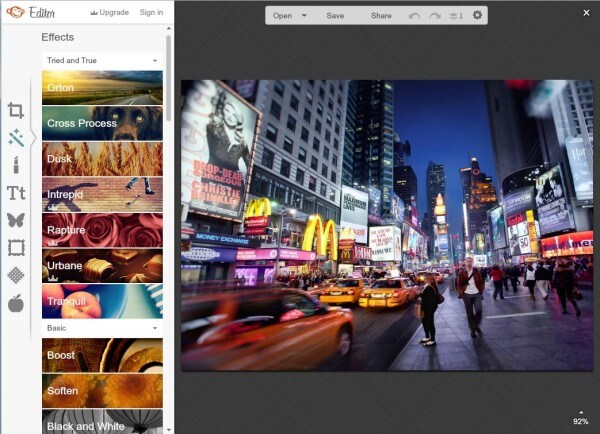Screen dimensions: 600x434
Task: Collapse the Tried and True group
Action: click(155, 60)
